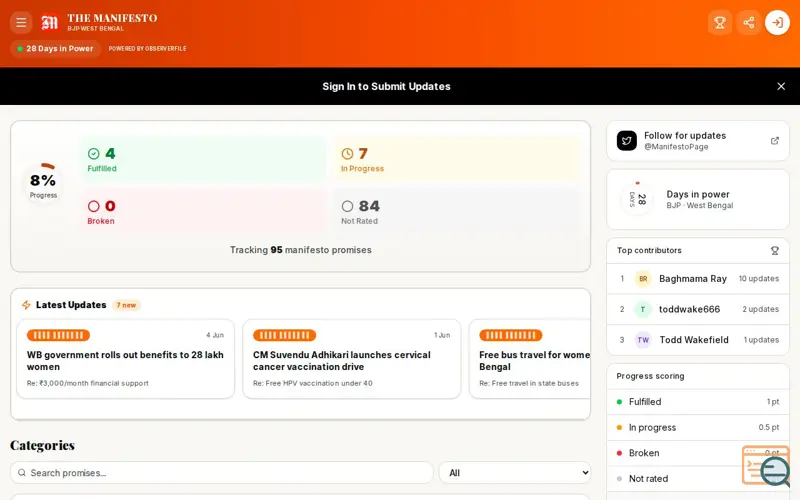Click the search magnifier icon

tap(22, 473)
